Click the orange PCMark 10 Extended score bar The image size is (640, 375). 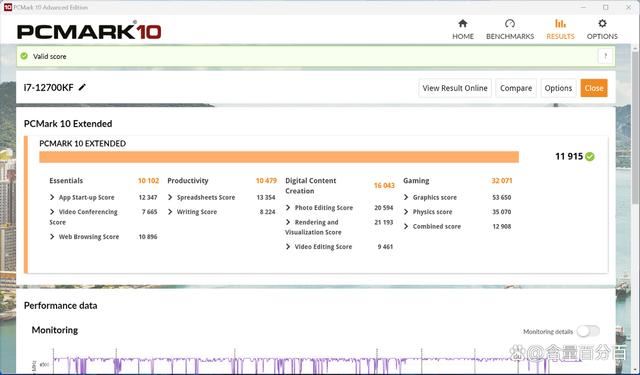coord(279,157)
